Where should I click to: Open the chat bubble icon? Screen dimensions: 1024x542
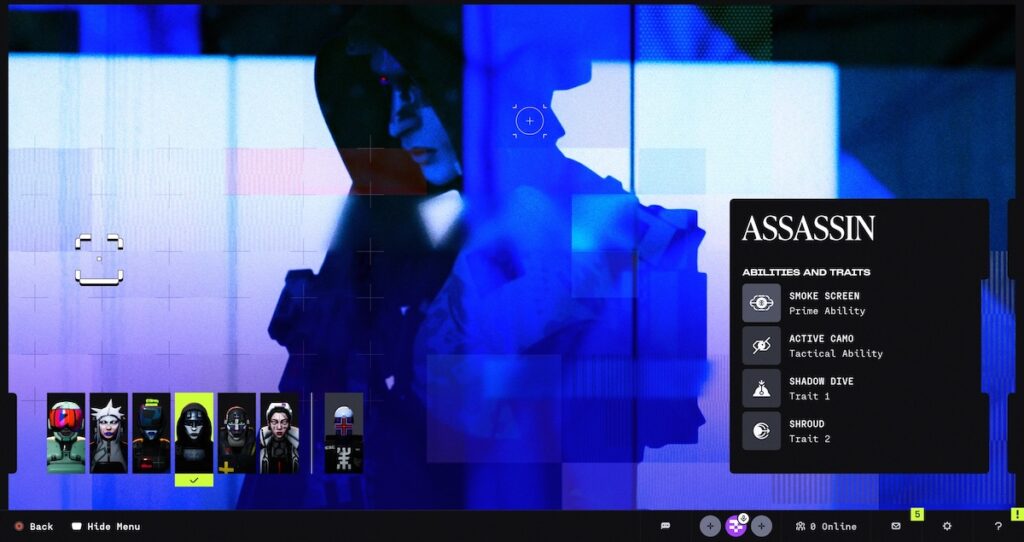[665, 526]
